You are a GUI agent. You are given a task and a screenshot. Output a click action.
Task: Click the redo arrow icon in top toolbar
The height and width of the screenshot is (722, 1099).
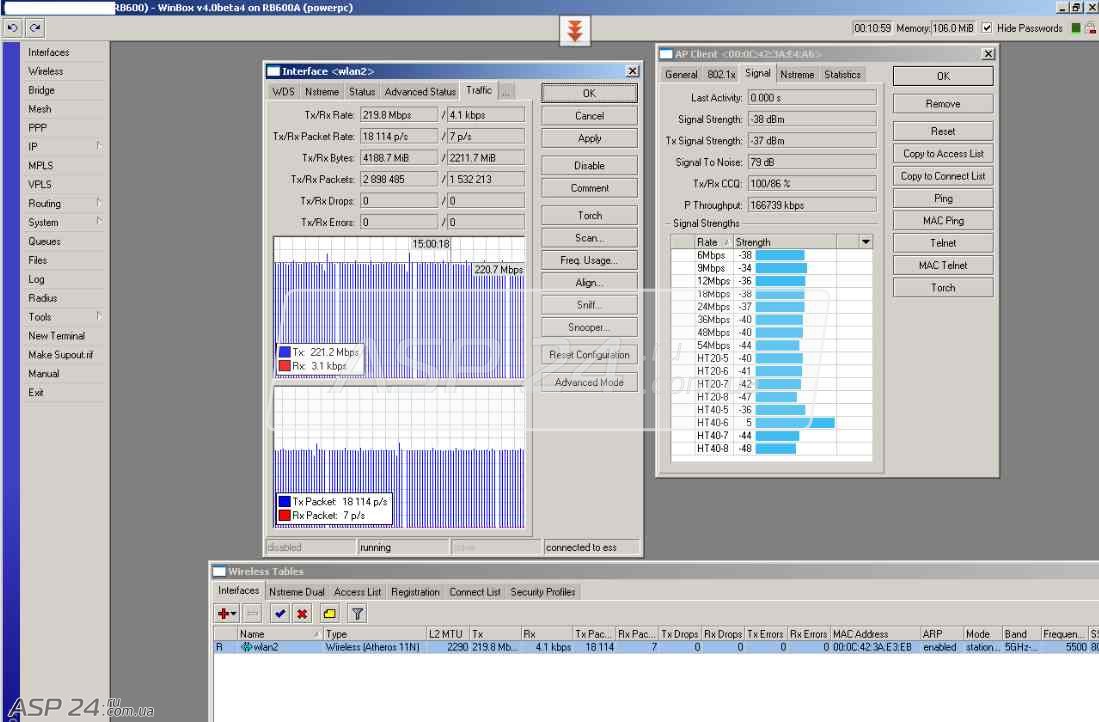pyautogui.click(x=35, y=28)
